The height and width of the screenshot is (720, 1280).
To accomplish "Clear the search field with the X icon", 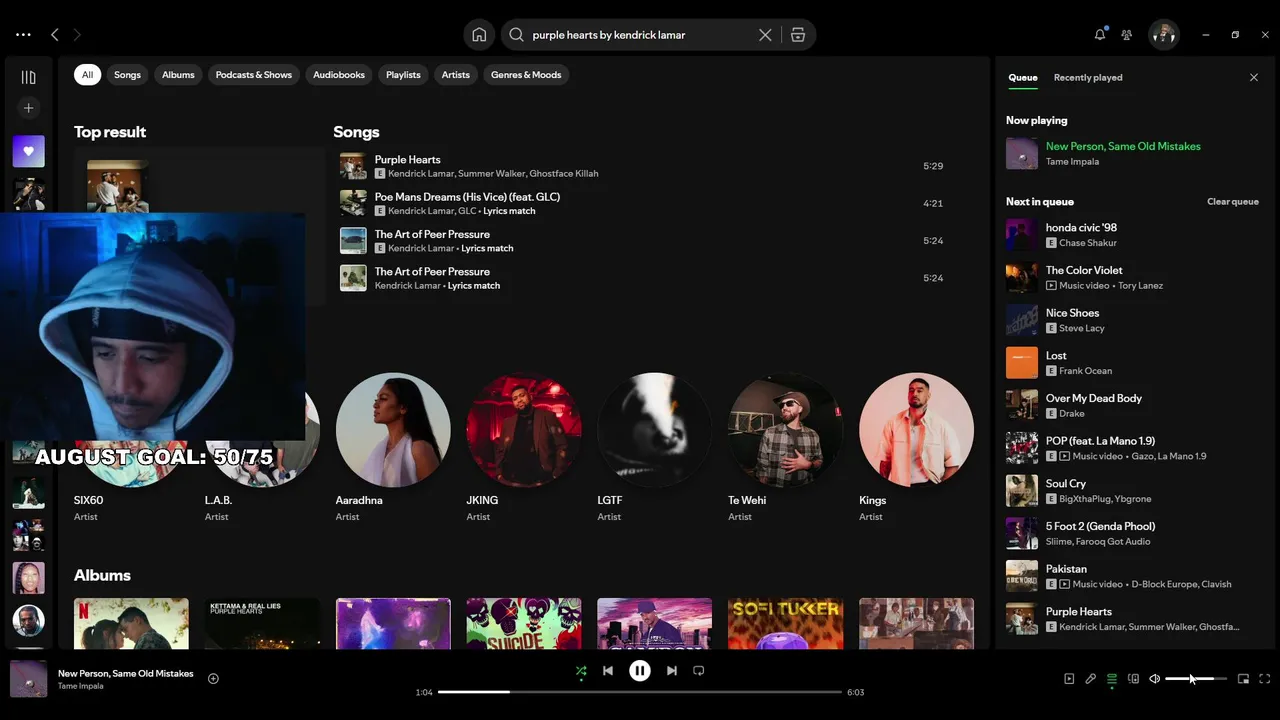I will (x=765, y=35).
